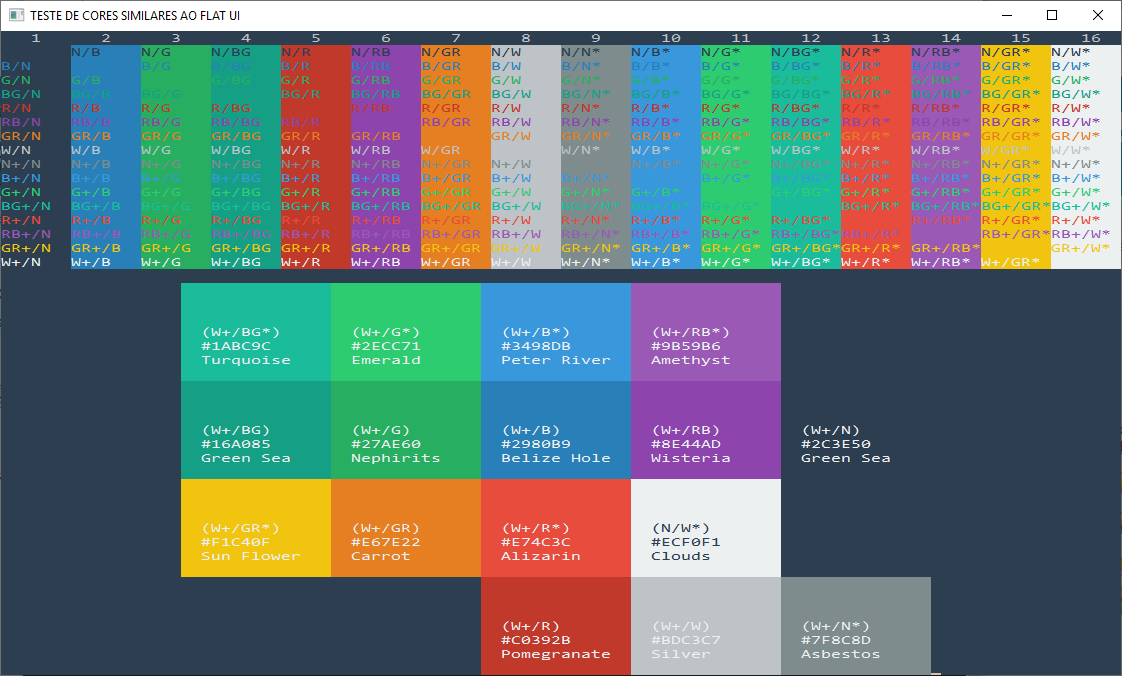Pick the Belize Hole #2980B9 swatch

click(556, 430)
